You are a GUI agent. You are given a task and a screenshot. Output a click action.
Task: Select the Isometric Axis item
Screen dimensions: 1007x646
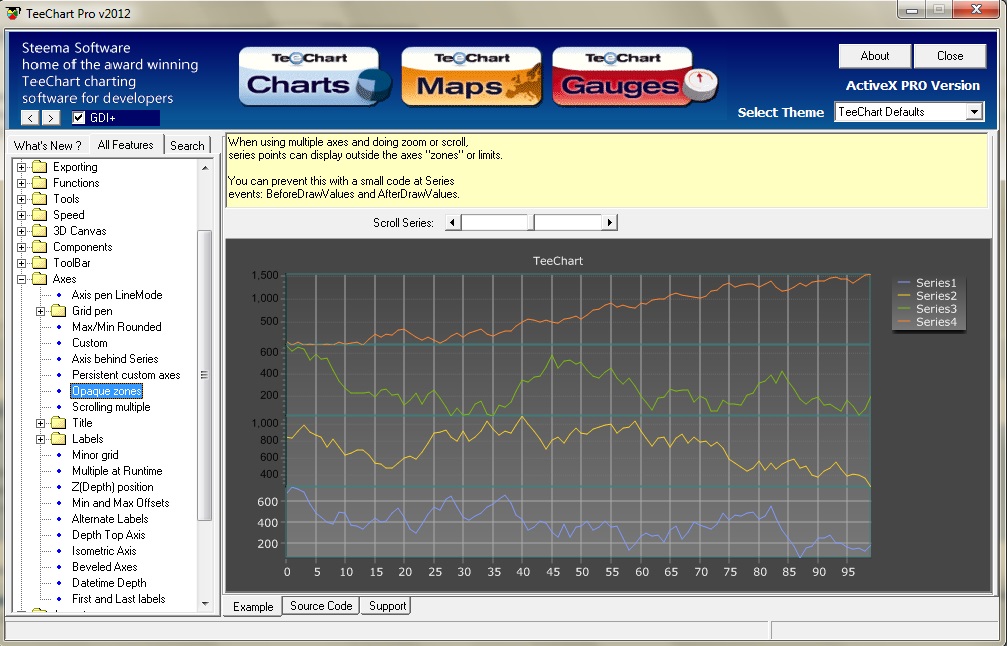pyautogui.click(x=104, y=552)
